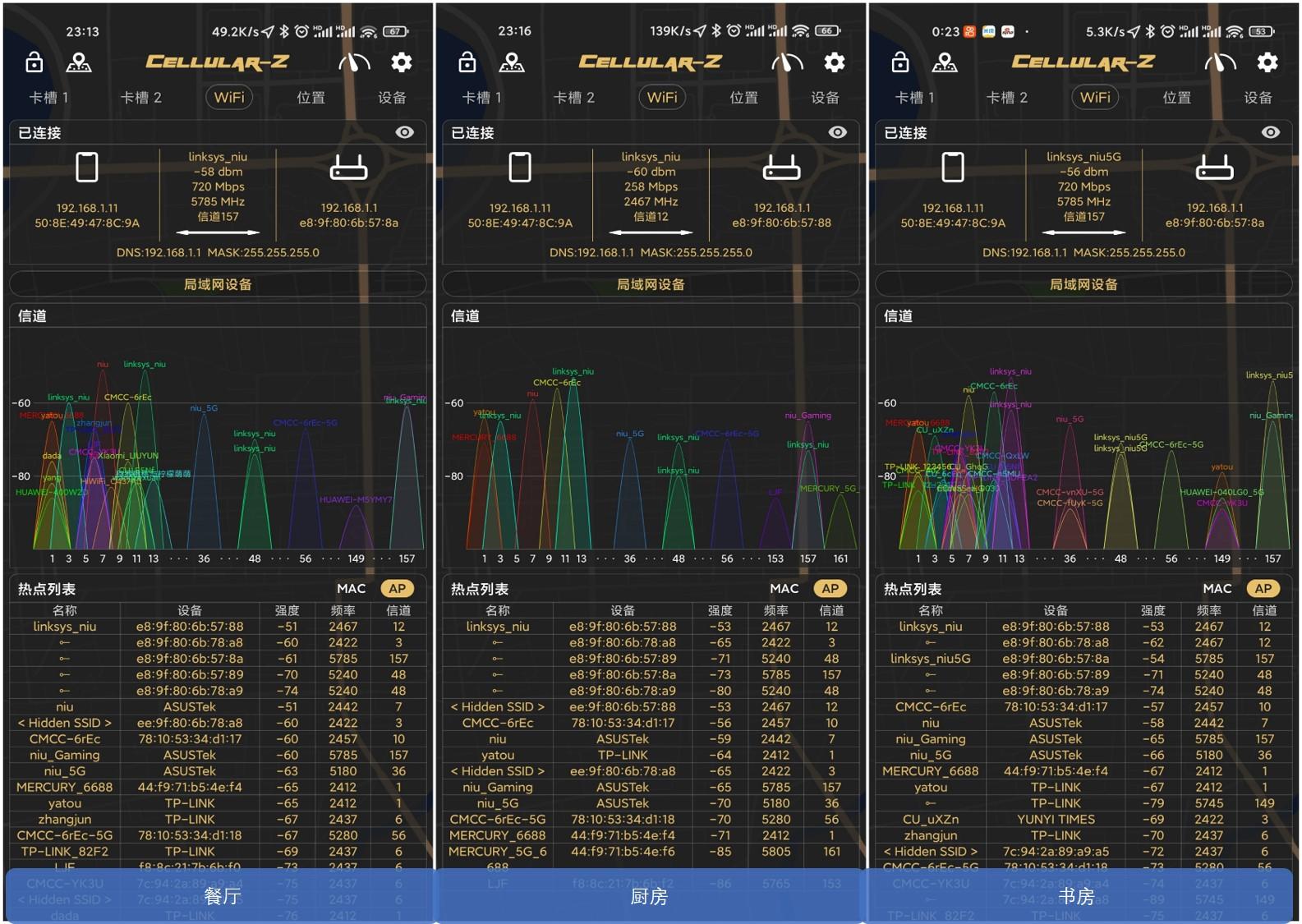Tap the lock icon in the 23:16 screen
Viewport: 1302px width, 924px height.
pos(467,62)
